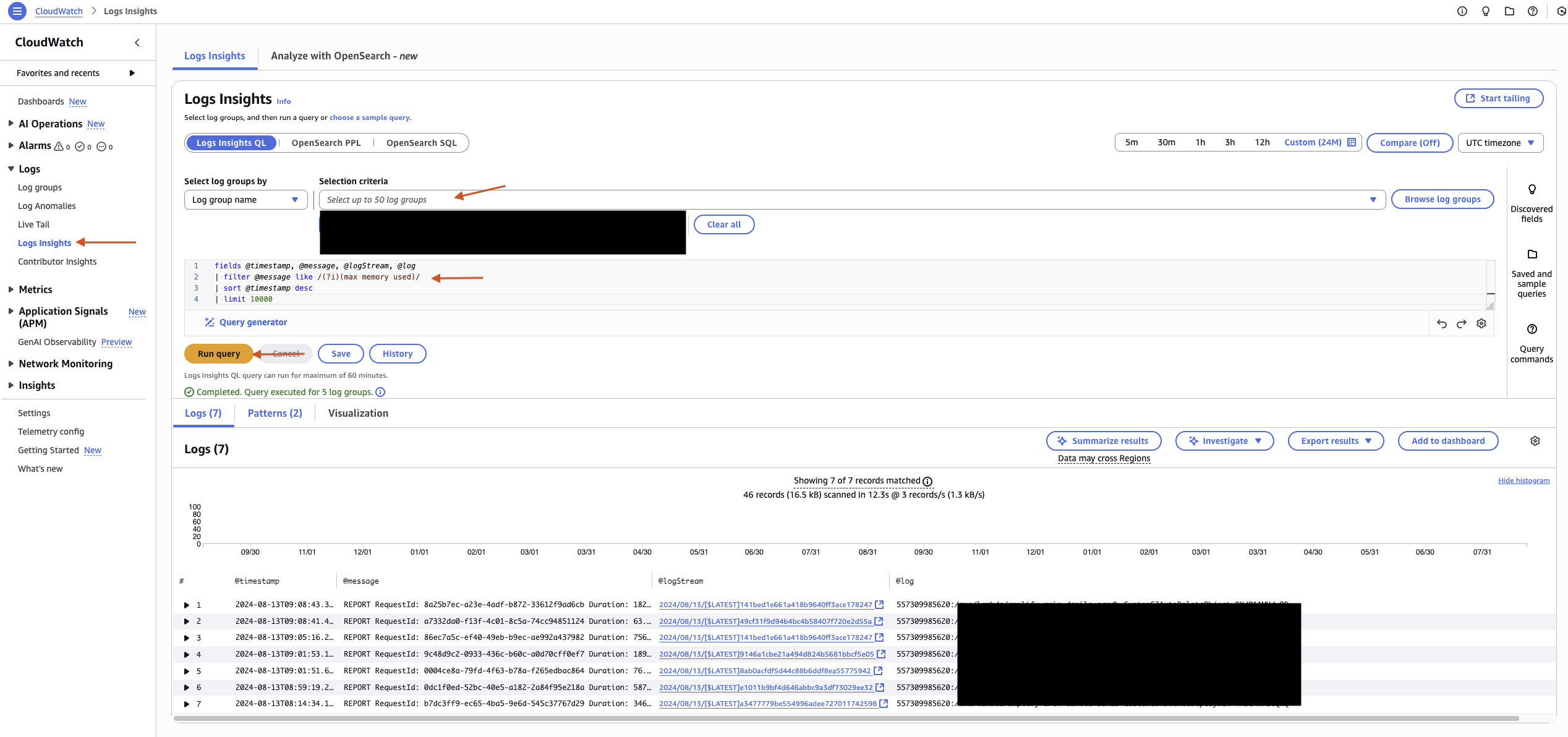This screenshot has width=1568, height=737.
Task: Select the 1h time range
Action: 1200,142
